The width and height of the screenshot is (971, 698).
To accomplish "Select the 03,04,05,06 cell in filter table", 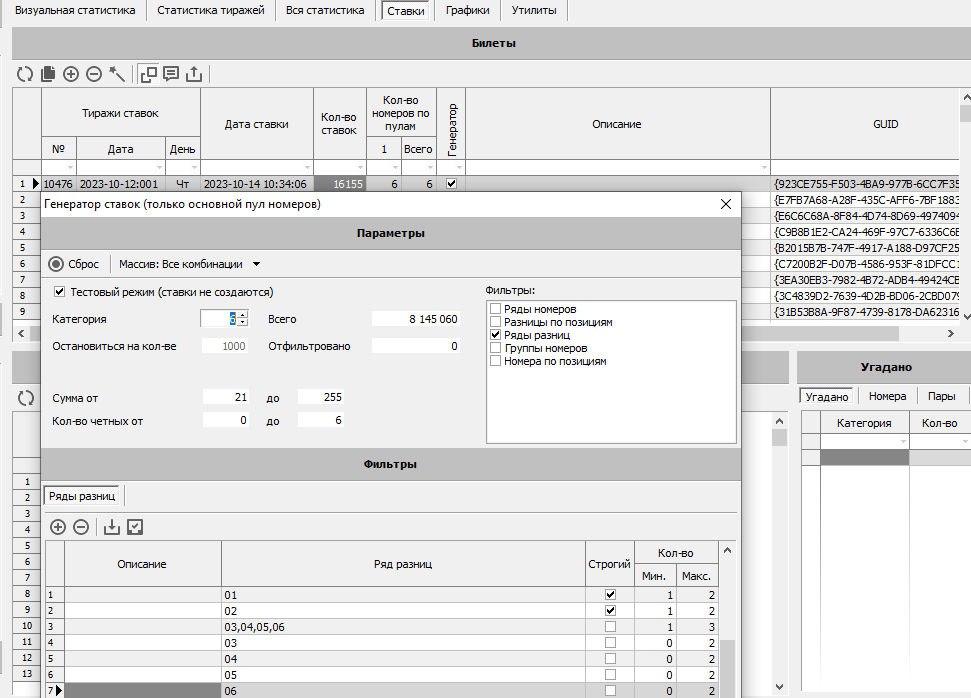I will (403, 627).
